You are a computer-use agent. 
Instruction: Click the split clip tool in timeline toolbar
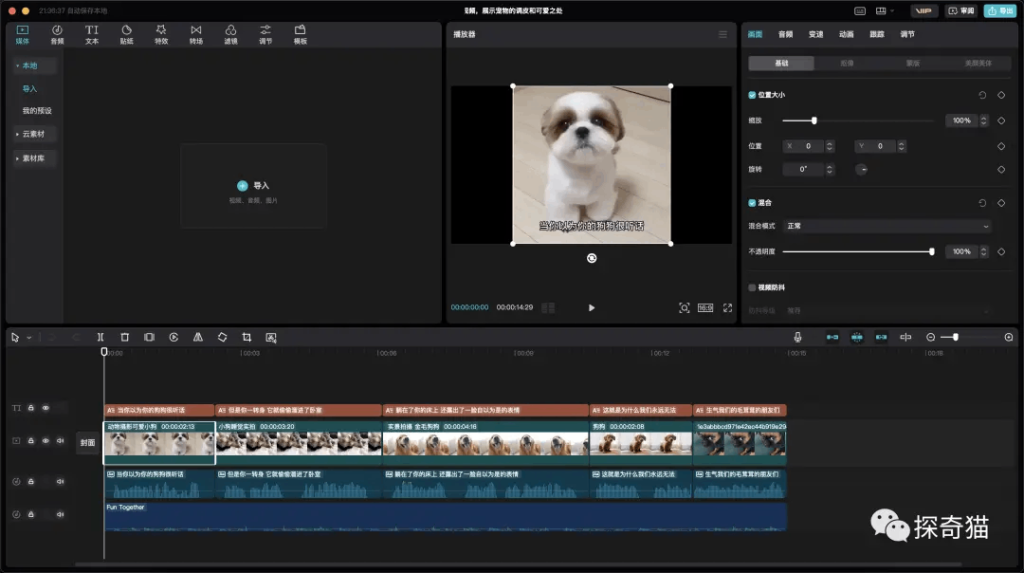coord(100,337)
